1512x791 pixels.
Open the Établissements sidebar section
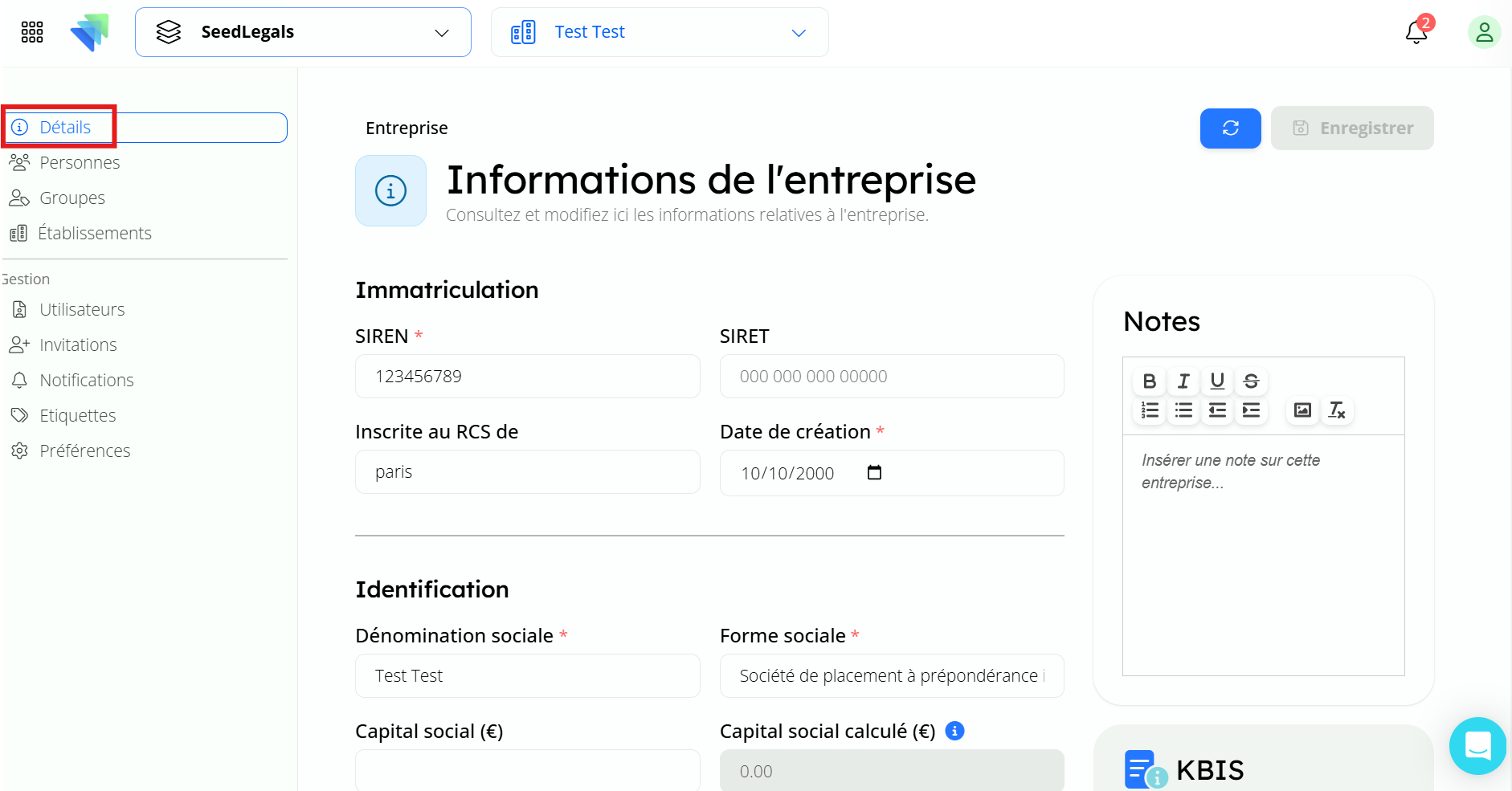(94, 234)
